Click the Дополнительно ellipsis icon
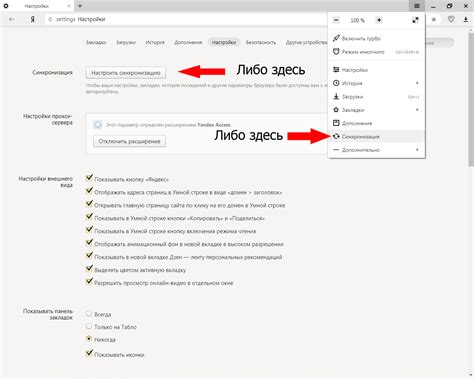 pos(336,150)
